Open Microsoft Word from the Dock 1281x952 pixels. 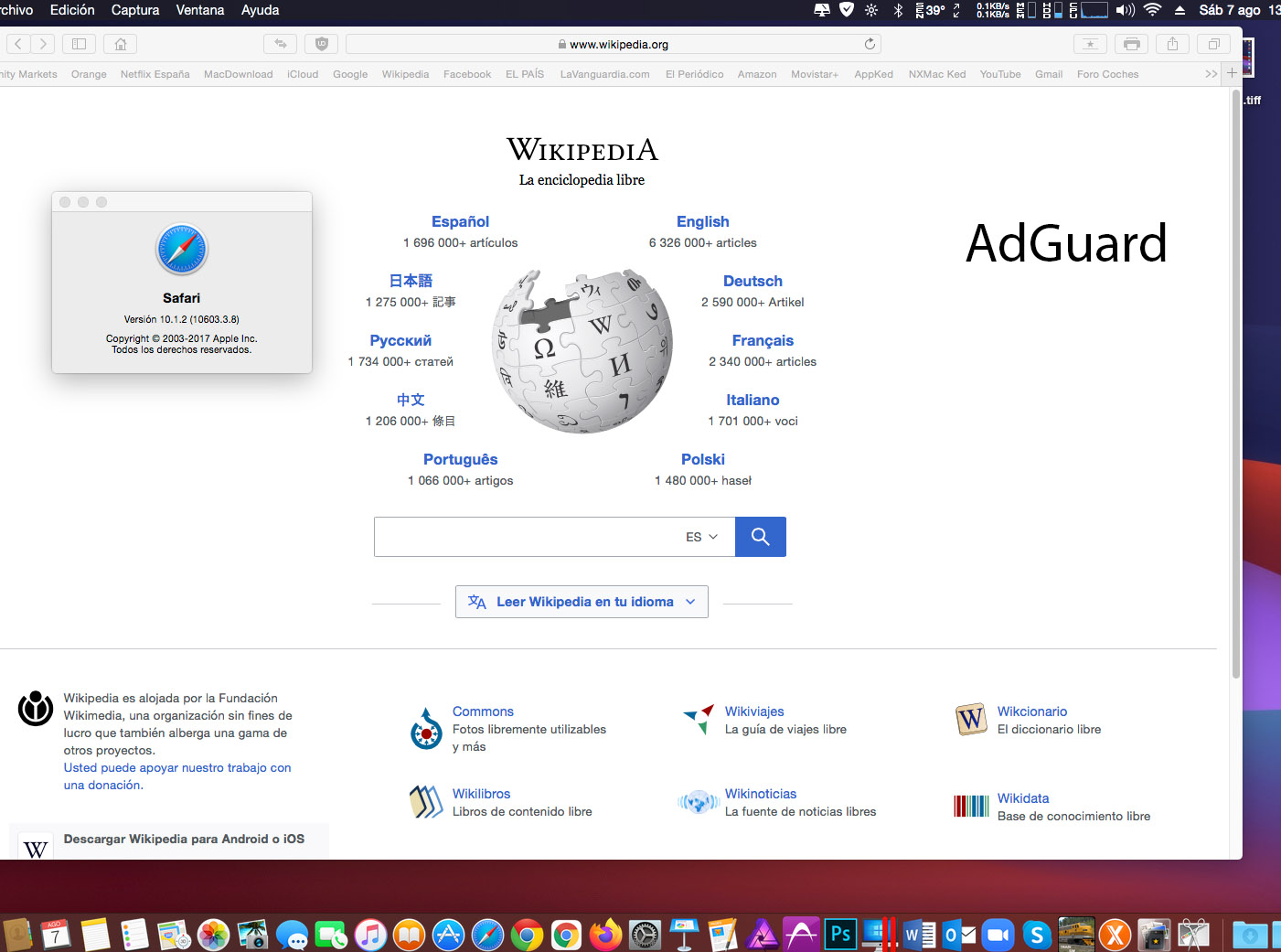(x=919, y=935)
